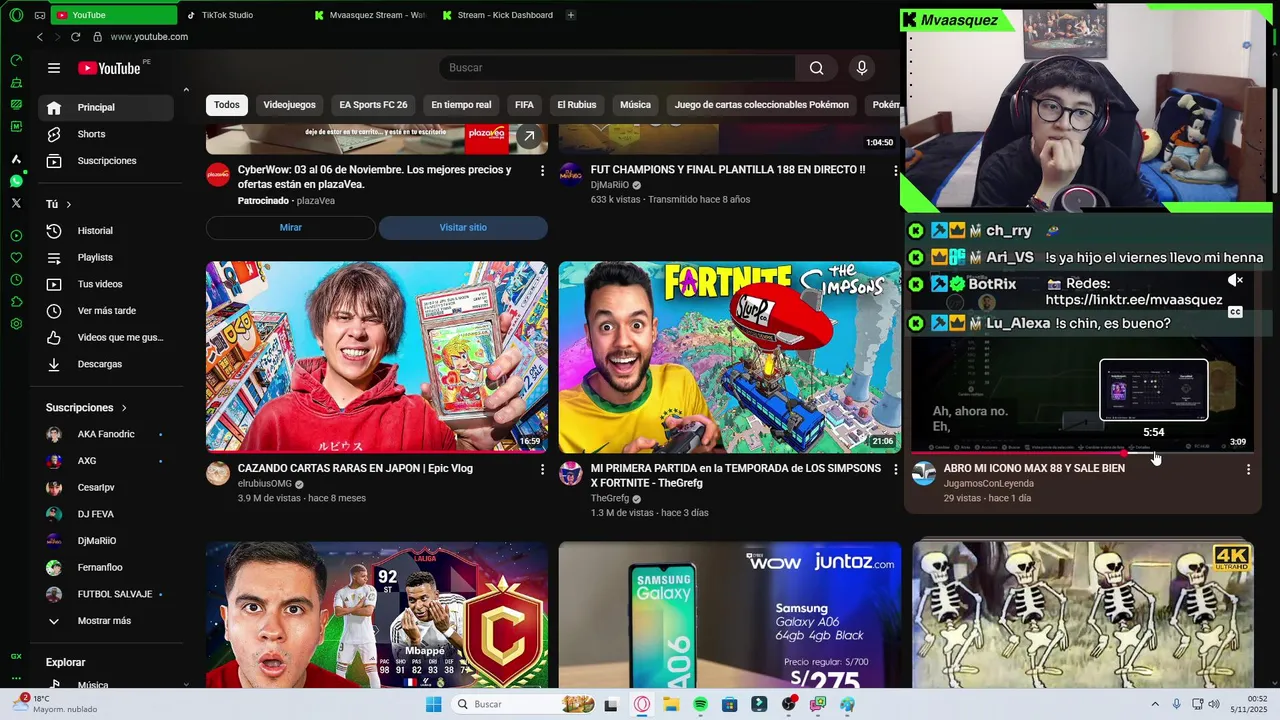Image resolution: width=1280 pixels, height=720 pixels.
Task: Open GX Control speedometer icon in sidebar
Action: pos(16,60)
